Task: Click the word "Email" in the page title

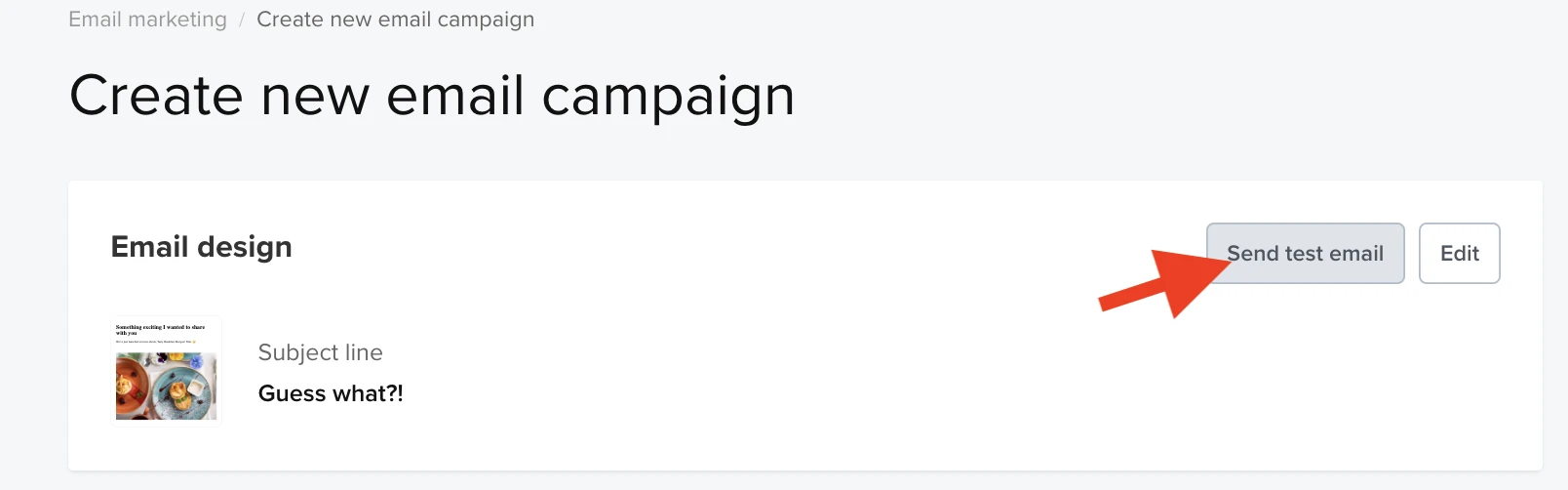Action: pyautogui.click(x=455, y=96)
